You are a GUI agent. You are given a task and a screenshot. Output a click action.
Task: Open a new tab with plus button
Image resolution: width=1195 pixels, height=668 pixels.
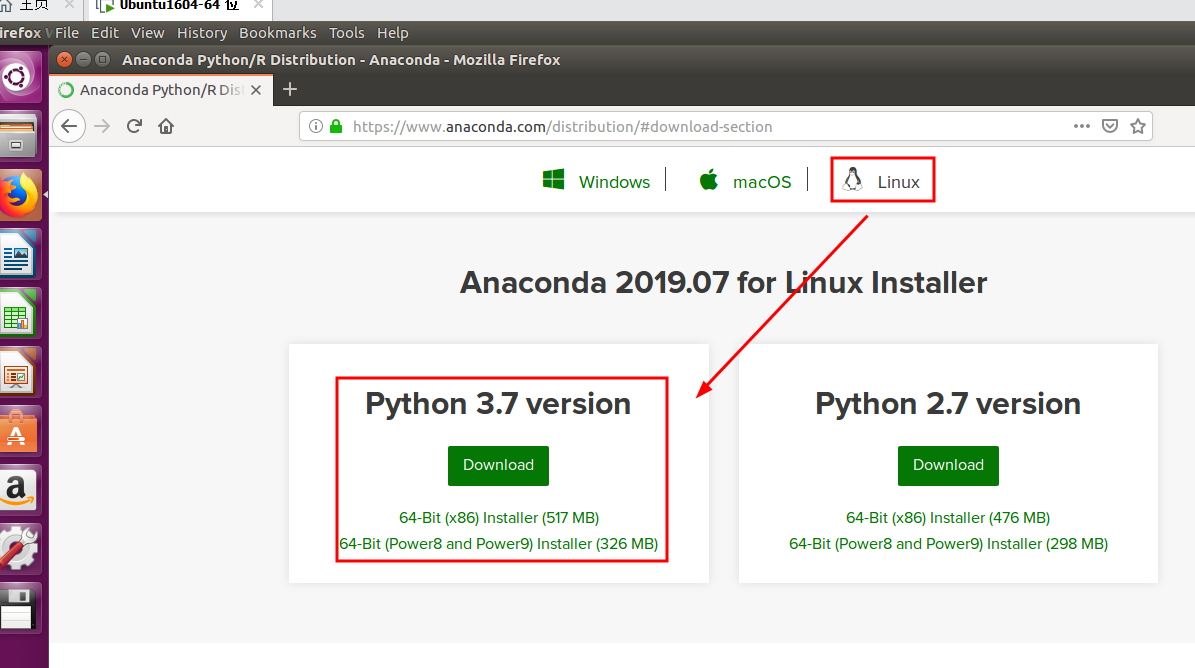290,90
